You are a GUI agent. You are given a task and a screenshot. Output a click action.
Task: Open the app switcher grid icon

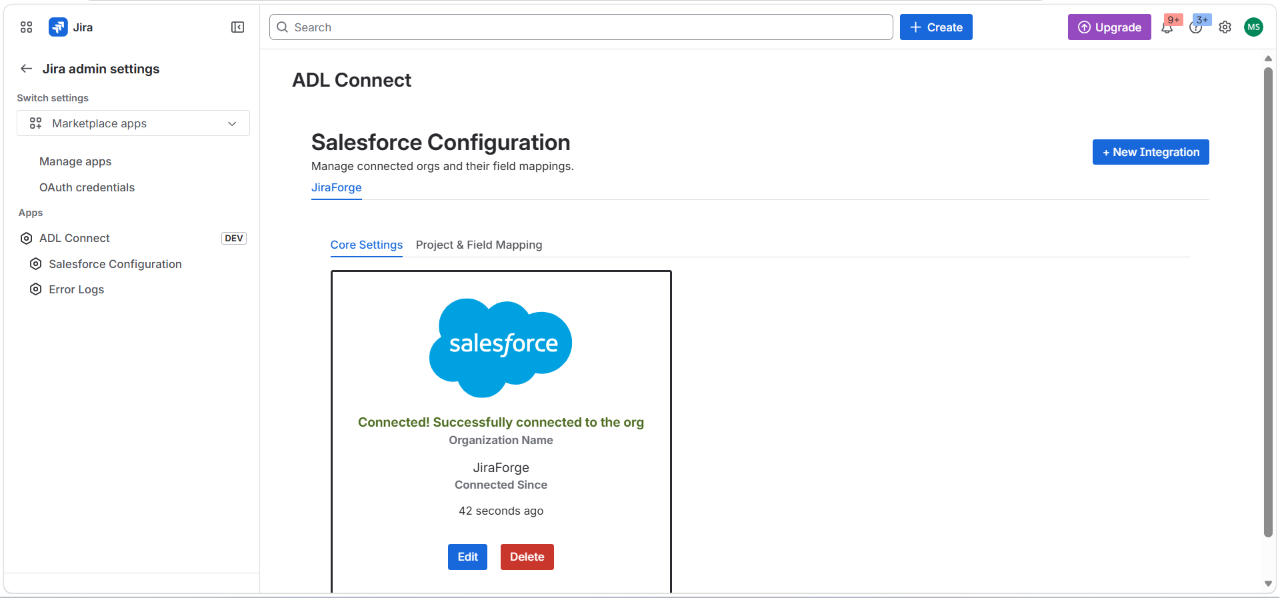coord(26,27)
